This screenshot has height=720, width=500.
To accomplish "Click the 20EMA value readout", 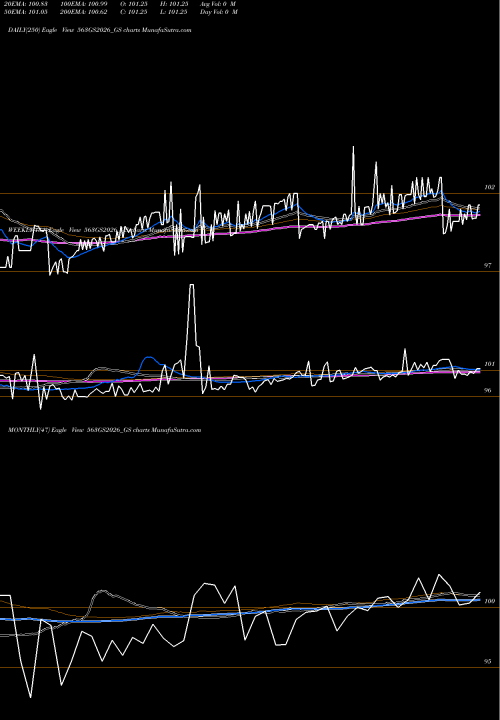I will tap(26, 4).
